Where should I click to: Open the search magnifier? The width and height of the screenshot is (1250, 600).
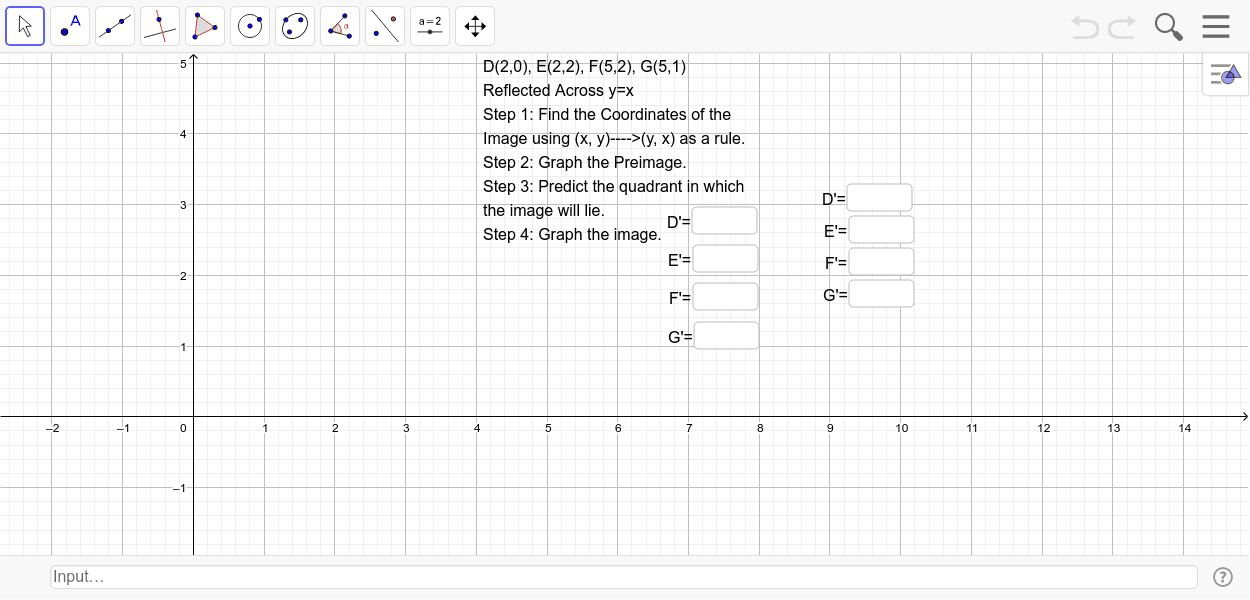pyautogui.click(x=1168, y=27)
